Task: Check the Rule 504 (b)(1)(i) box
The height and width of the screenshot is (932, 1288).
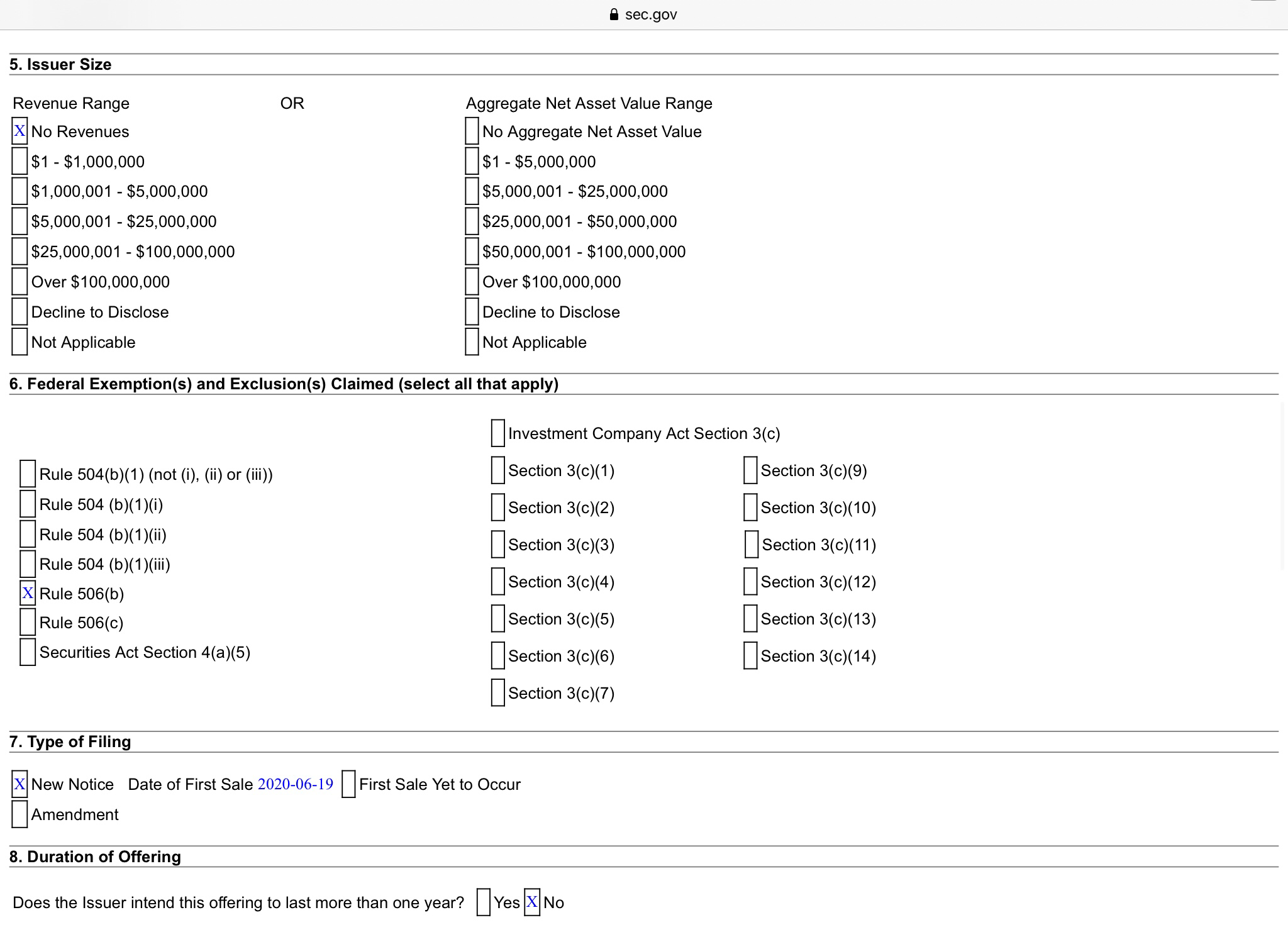Action: click(28, 504)
